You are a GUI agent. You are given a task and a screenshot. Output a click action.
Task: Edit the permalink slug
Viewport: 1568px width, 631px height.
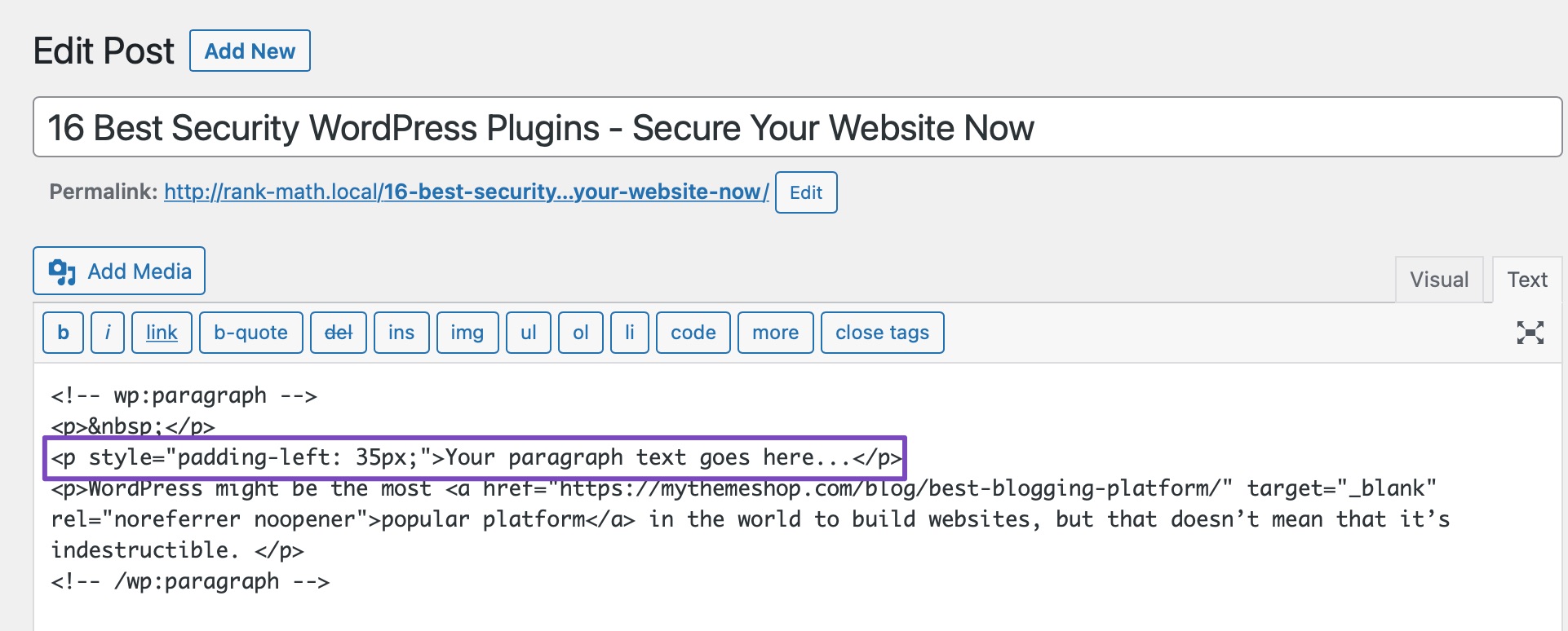tap(806, 192)
